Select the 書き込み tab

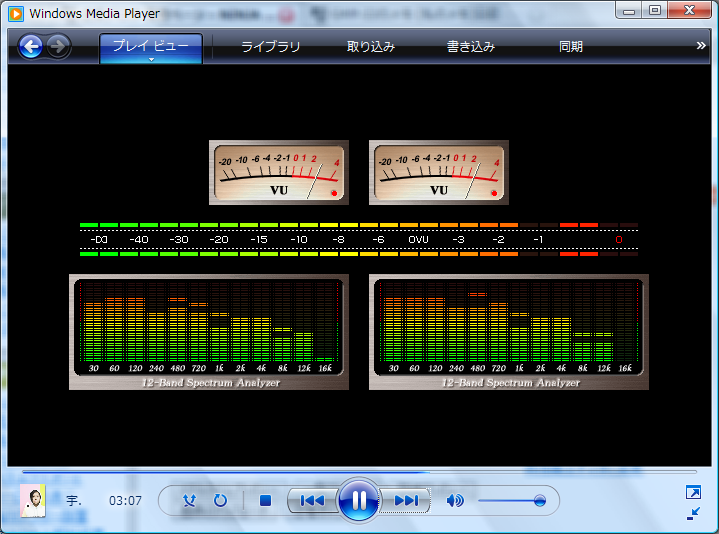click(470, 47)
